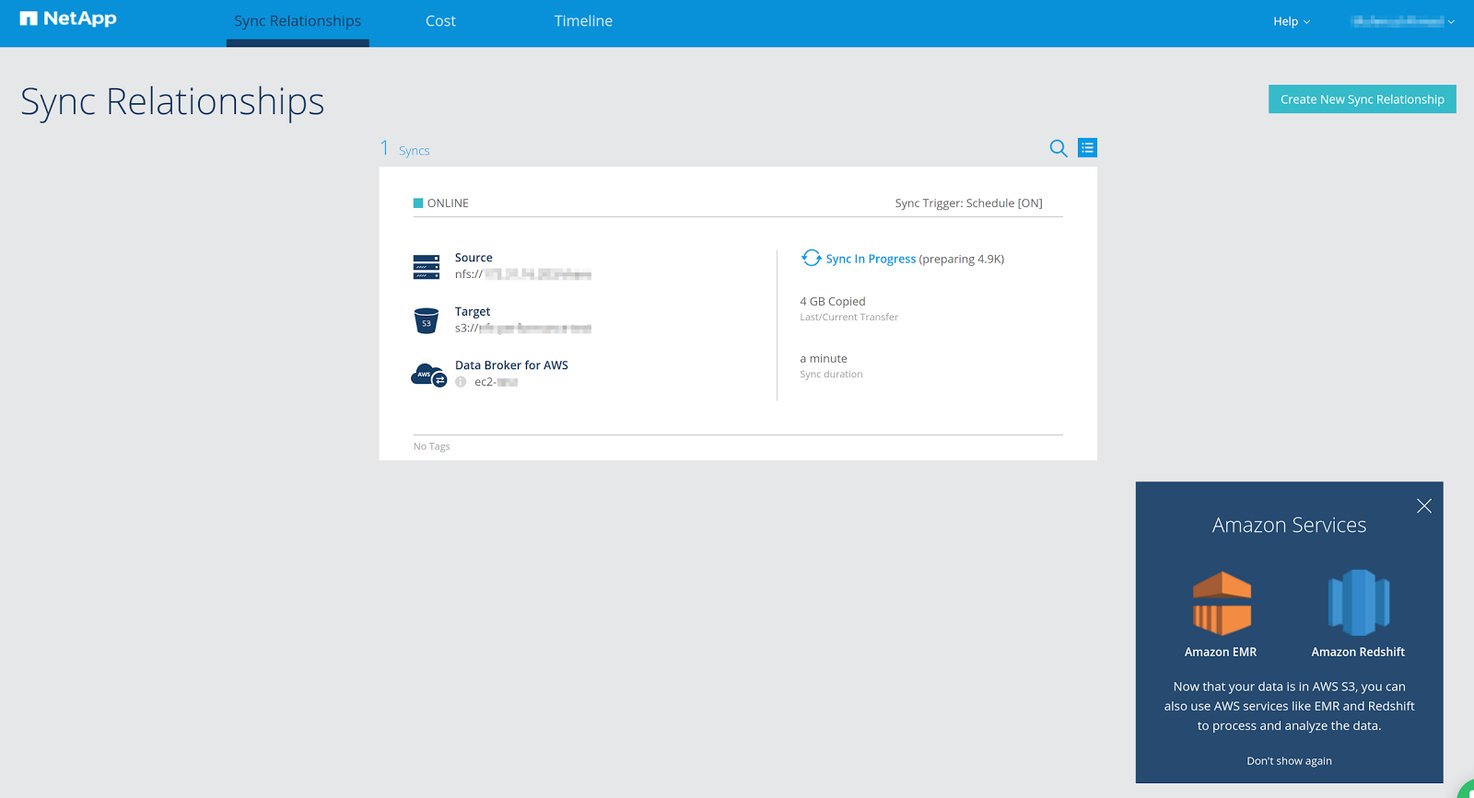Click the NFS source server icon
Image resolution: width=1474 pixels, height=798 pixels.
[427, 267]
